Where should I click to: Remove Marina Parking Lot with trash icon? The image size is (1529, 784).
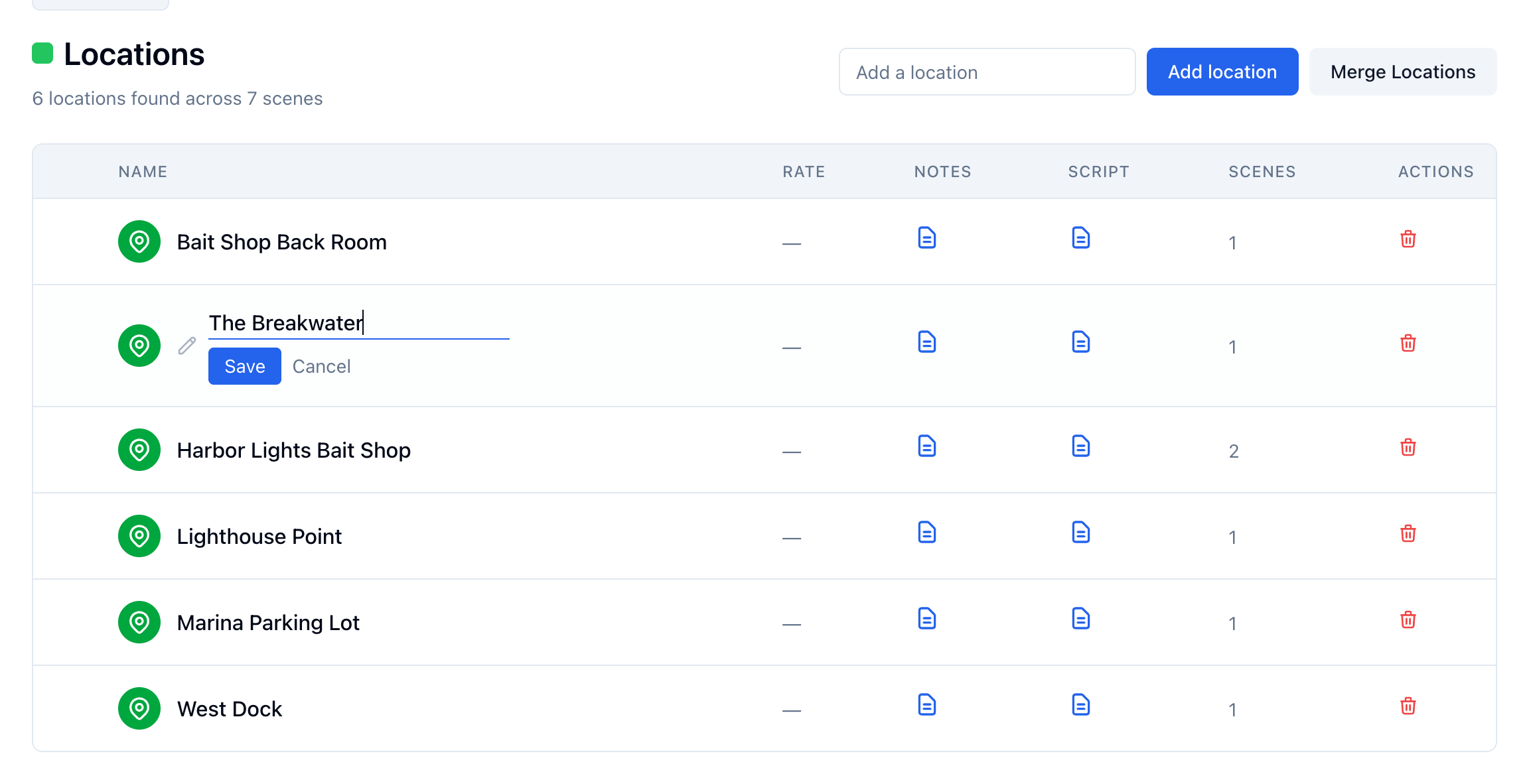coord(1408,620)
